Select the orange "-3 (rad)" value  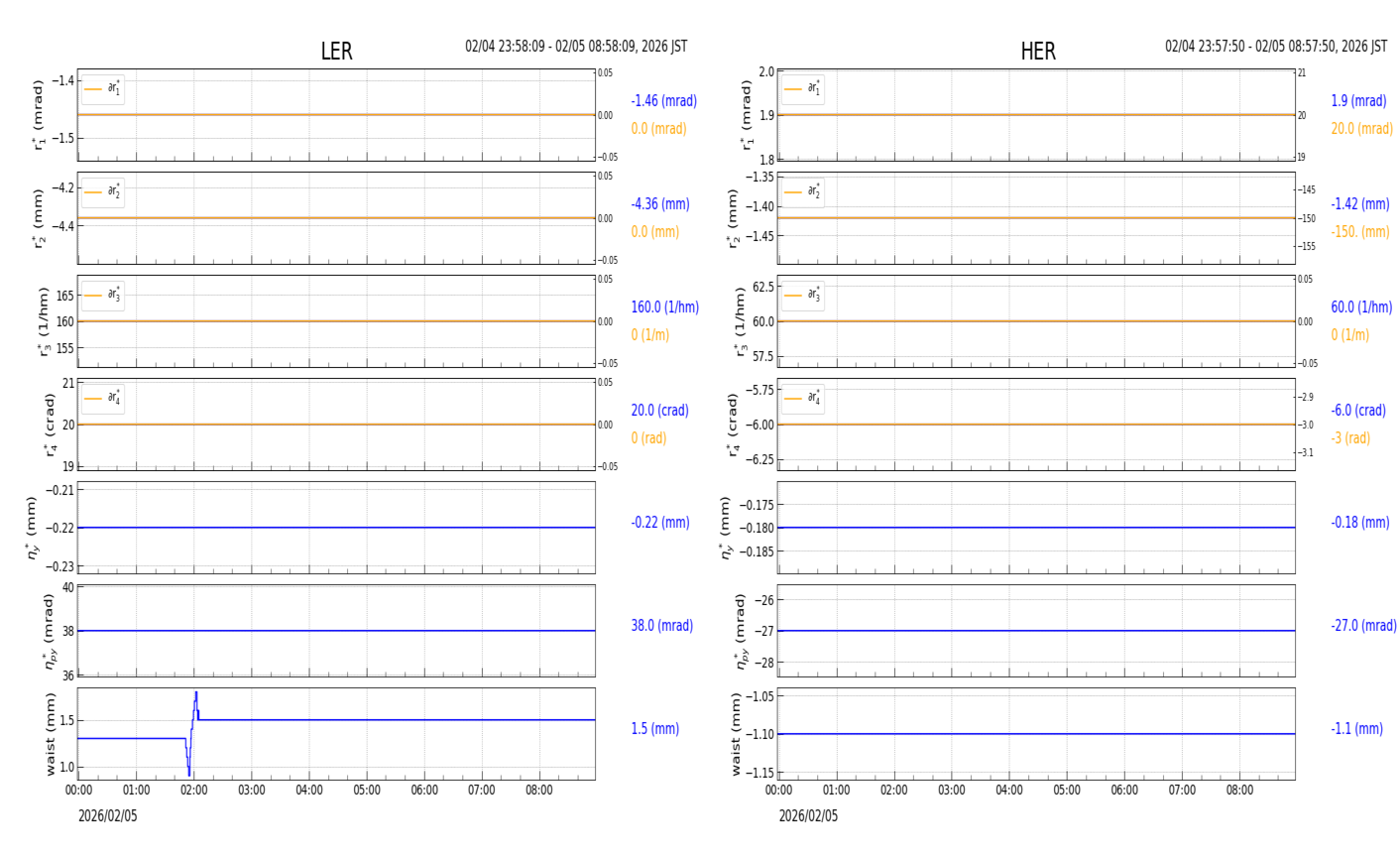point(1351,438)
